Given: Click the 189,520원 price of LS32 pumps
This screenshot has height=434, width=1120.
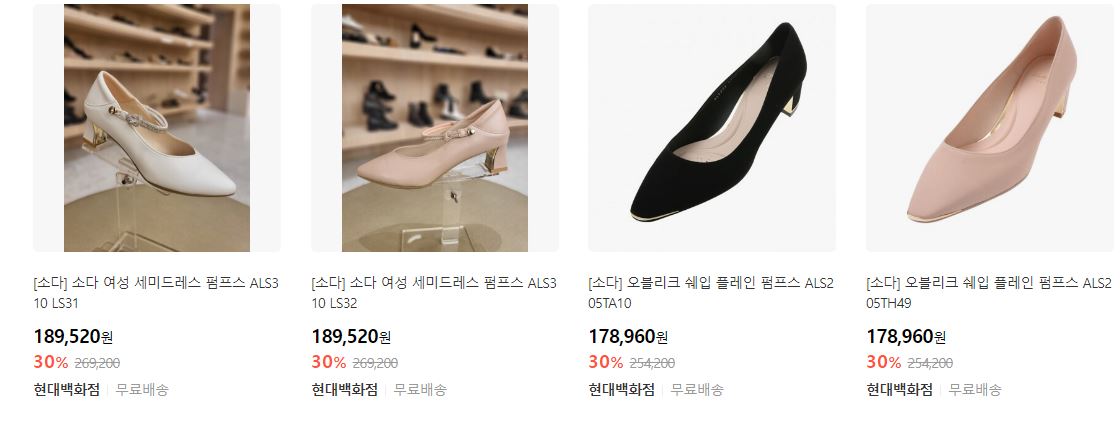Looking at the screenshot, I should pos(351,336).
